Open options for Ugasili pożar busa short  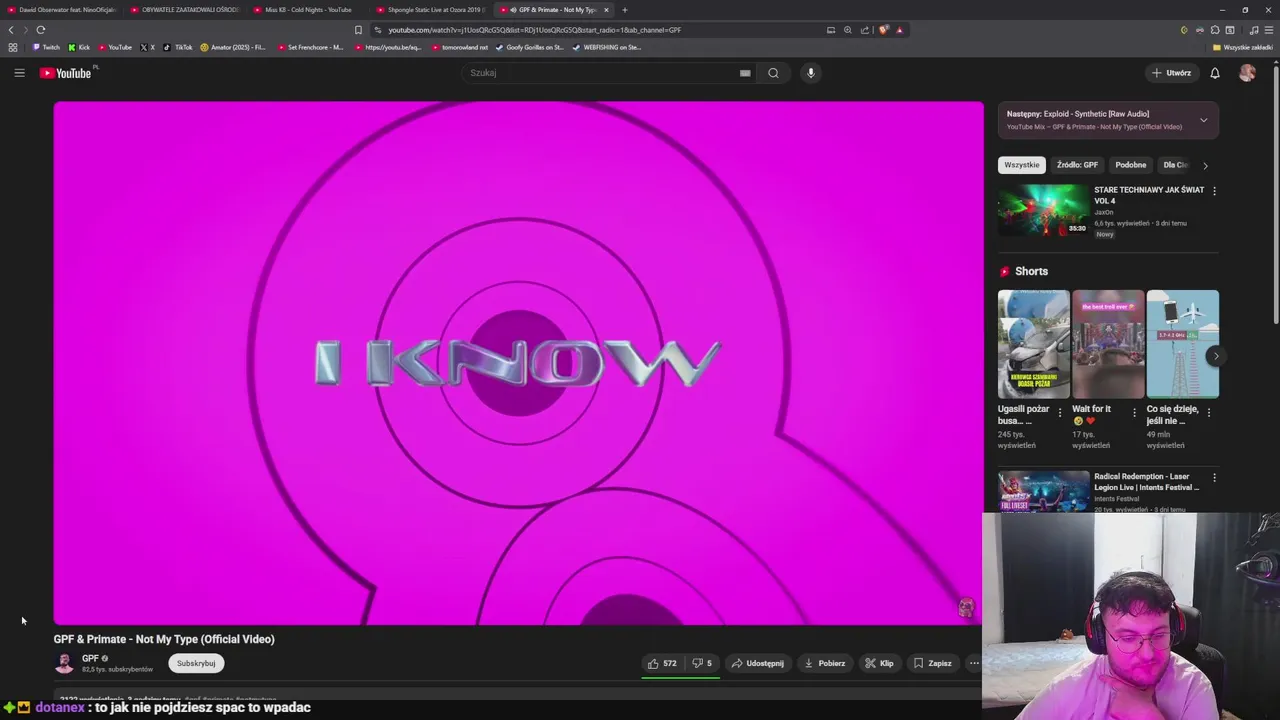coord(1060,412)
